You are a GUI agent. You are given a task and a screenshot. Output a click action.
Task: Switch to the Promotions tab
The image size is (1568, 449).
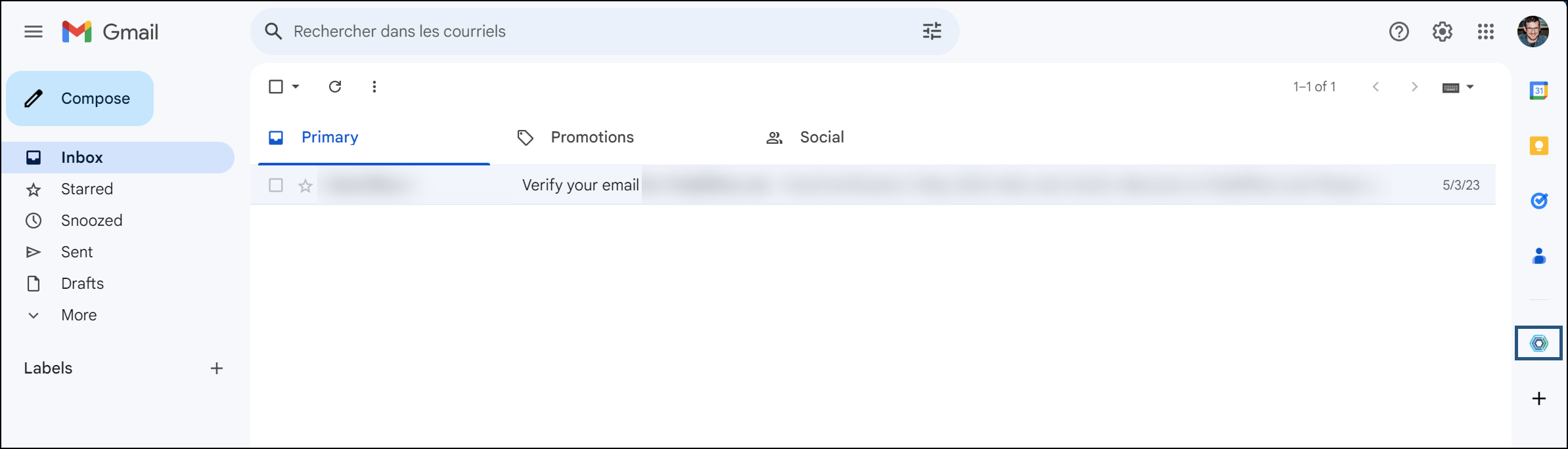click(591, 137)
